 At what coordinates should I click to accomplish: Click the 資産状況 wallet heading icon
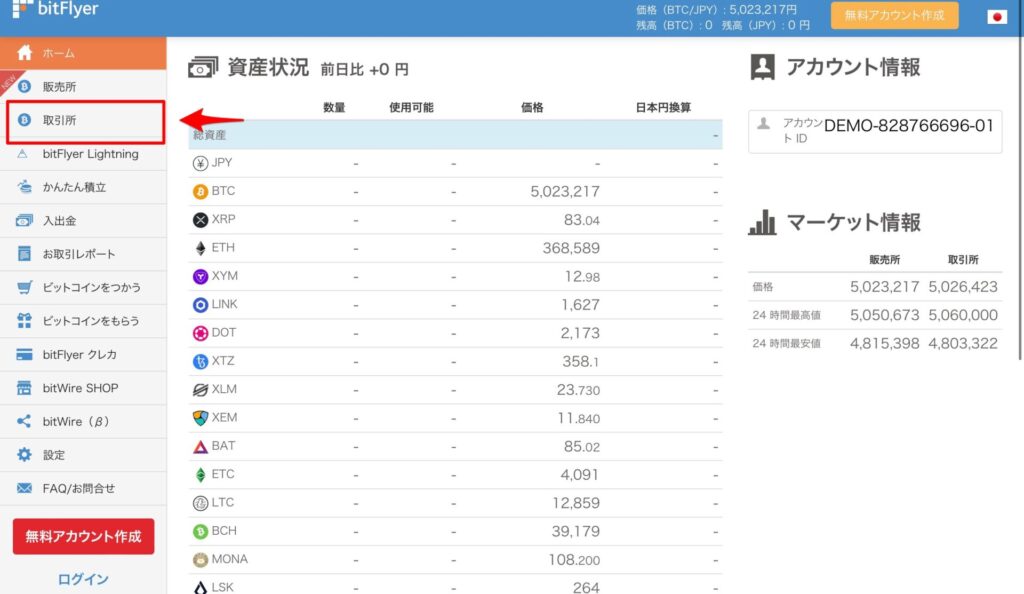tap(202, 67)
